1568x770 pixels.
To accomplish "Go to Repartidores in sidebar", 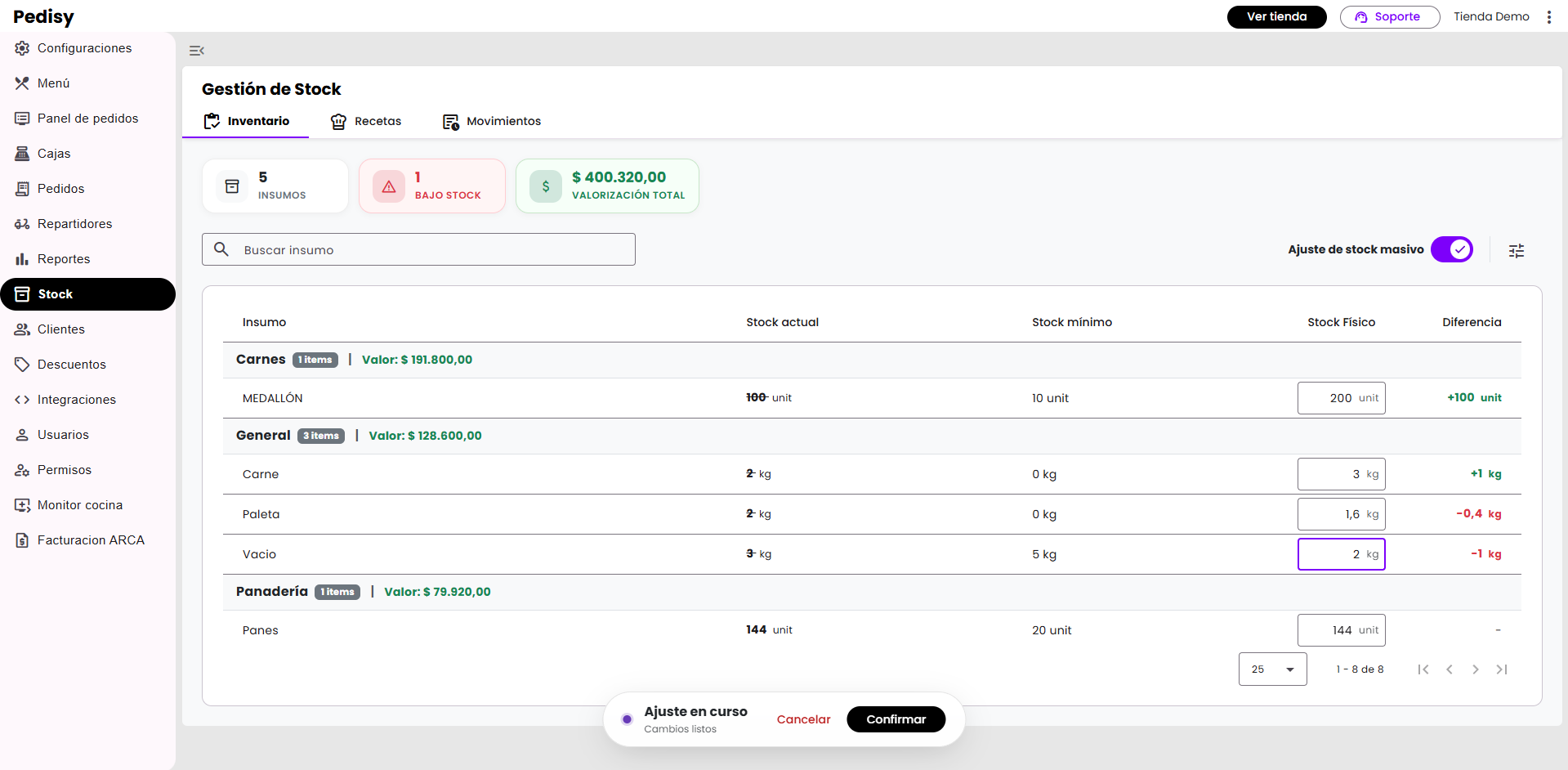I will [x=74, y=224].
